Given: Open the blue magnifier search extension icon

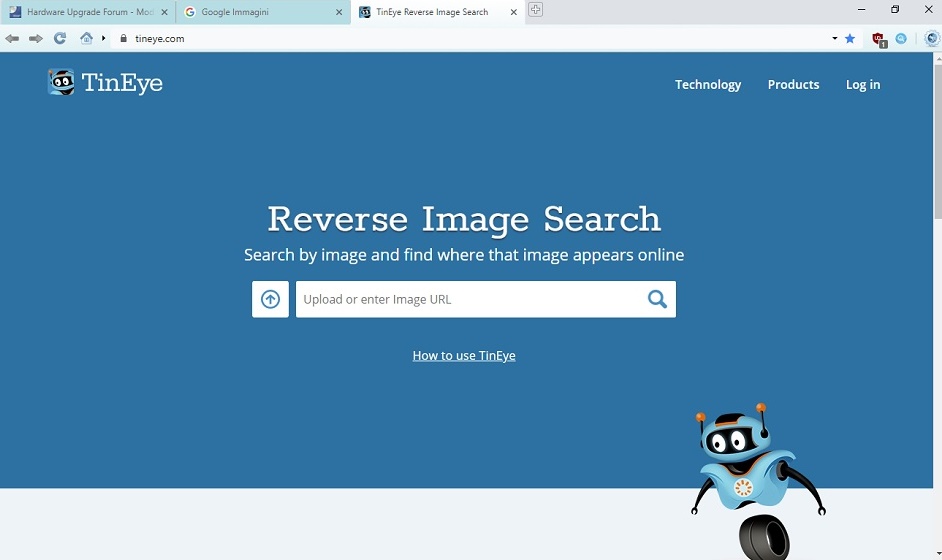Looking at the screenshot, I should click(x=901, y=38).
